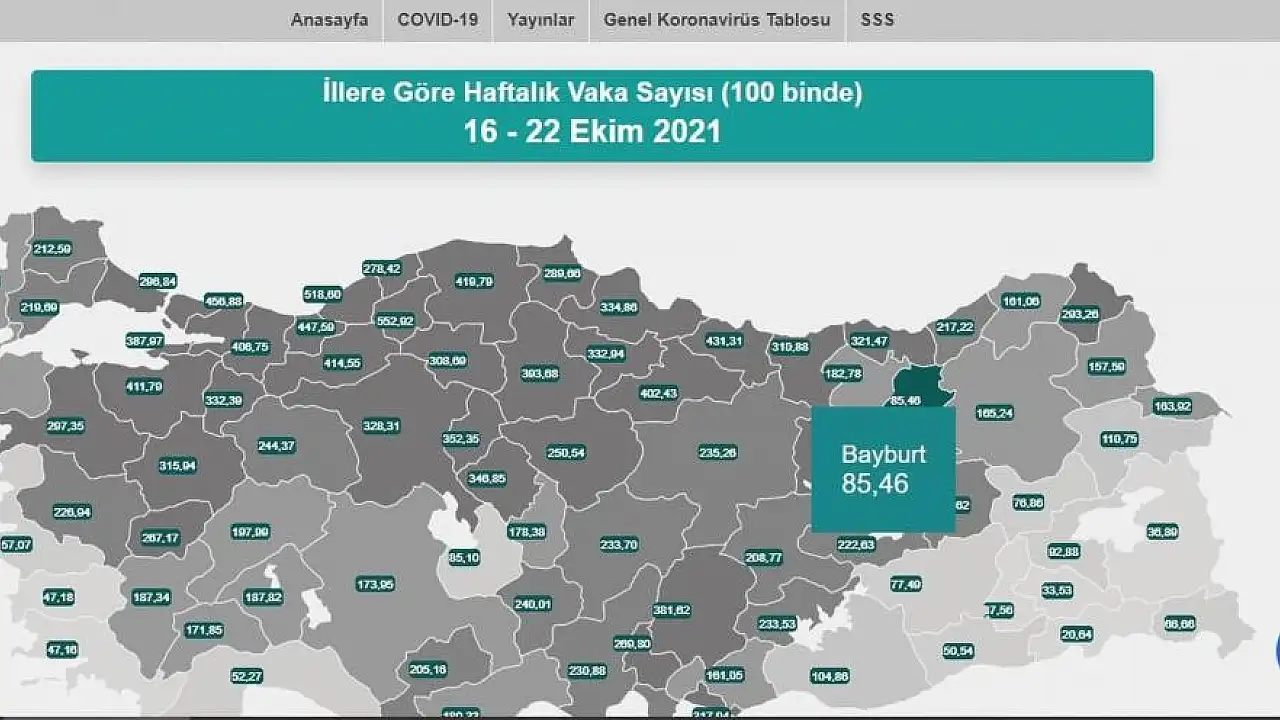Click the province showing 173,95
The height and width of the screenshot is (720, 1280).
(x=375, y=584)
